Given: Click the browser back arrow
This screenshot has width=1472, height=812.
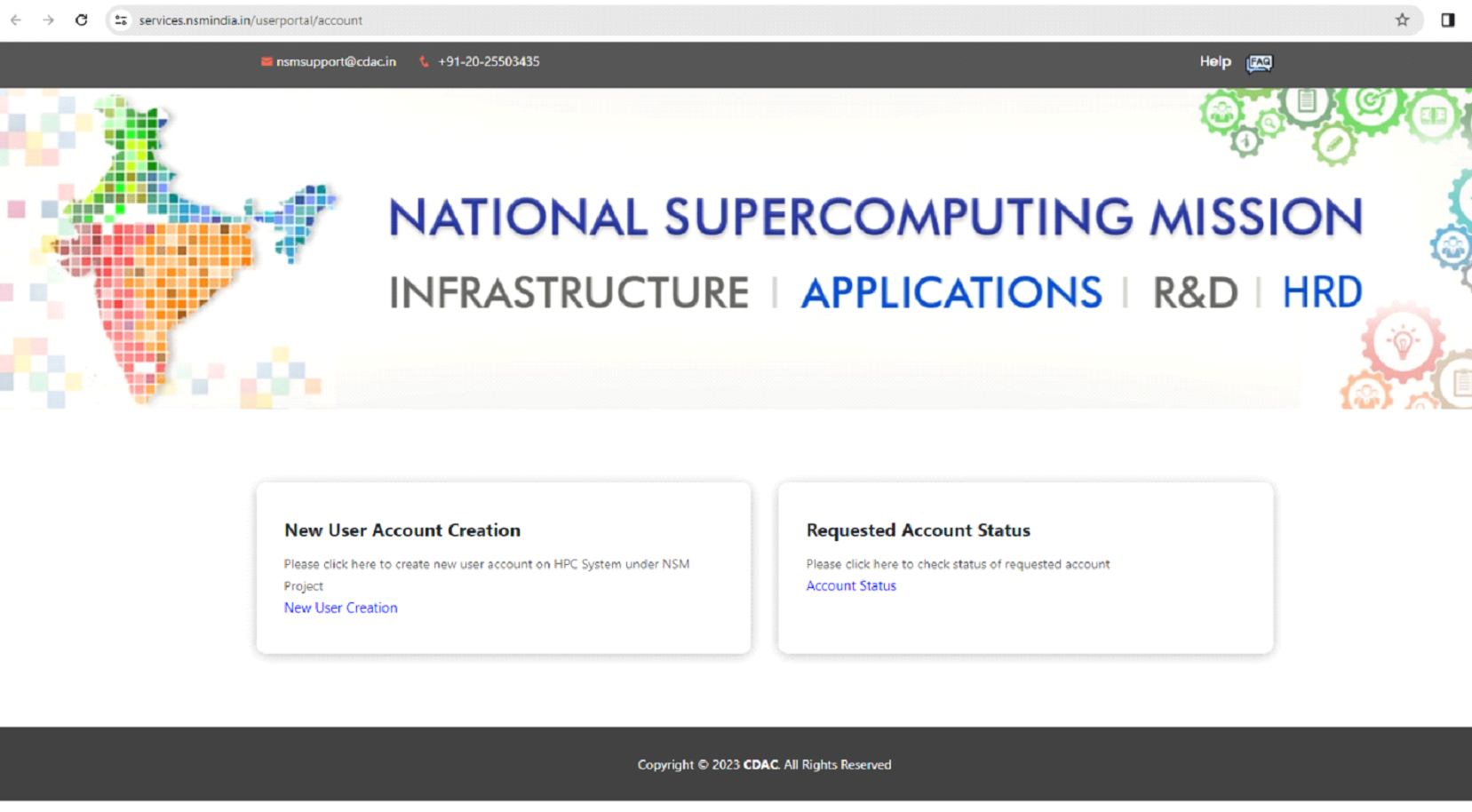Looking at the screenshot, I should [16, 20].
